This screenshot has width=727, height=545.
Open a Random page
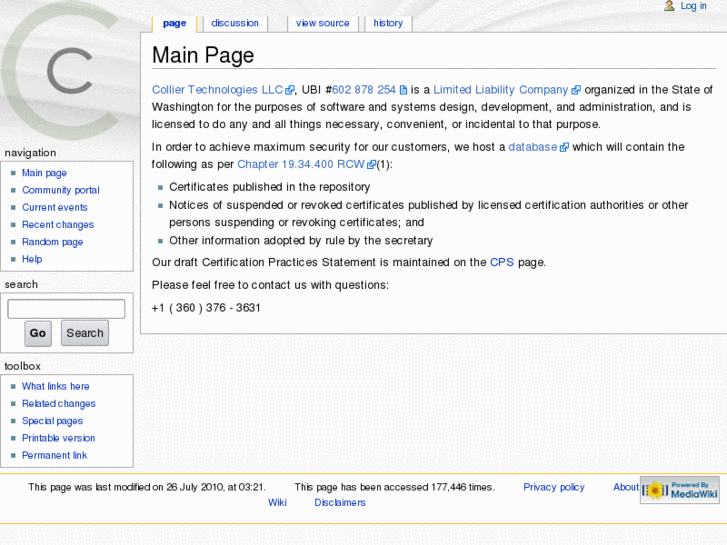(52, 242)
